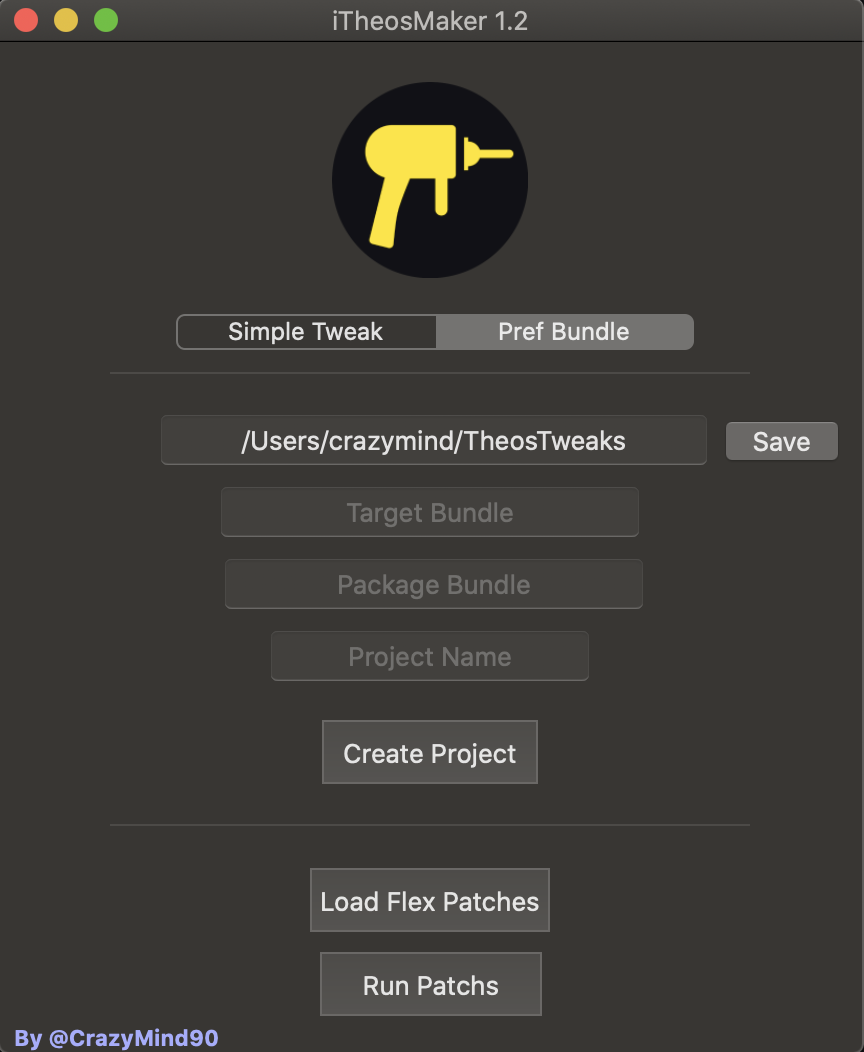This screenshot has height=1052, width=864.
Task: Start the Run Patchs action
Action: tap(431, 984)
